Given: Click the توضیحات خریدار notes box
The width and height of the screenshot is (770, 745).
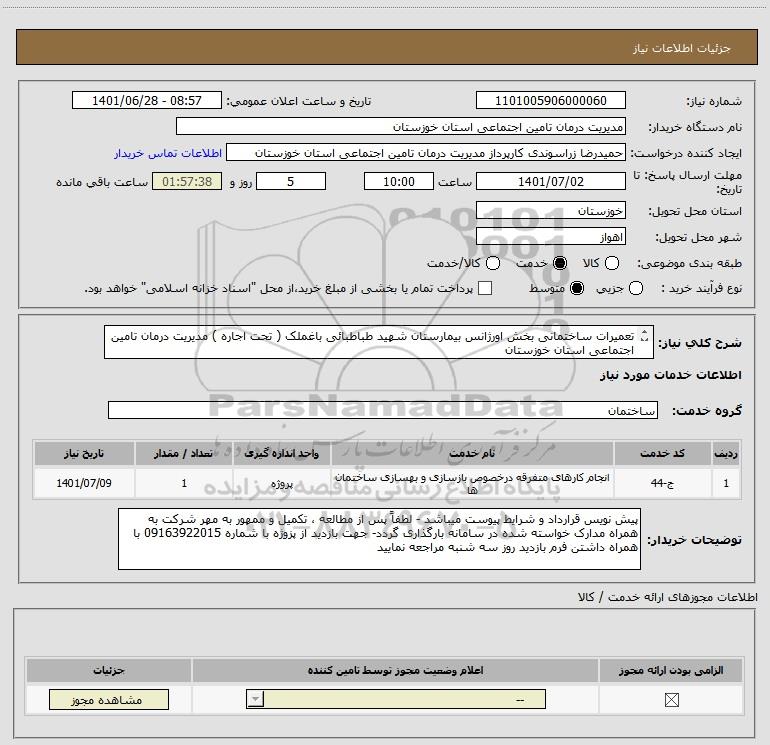Looking at the screenshot, I should (379, 539).
